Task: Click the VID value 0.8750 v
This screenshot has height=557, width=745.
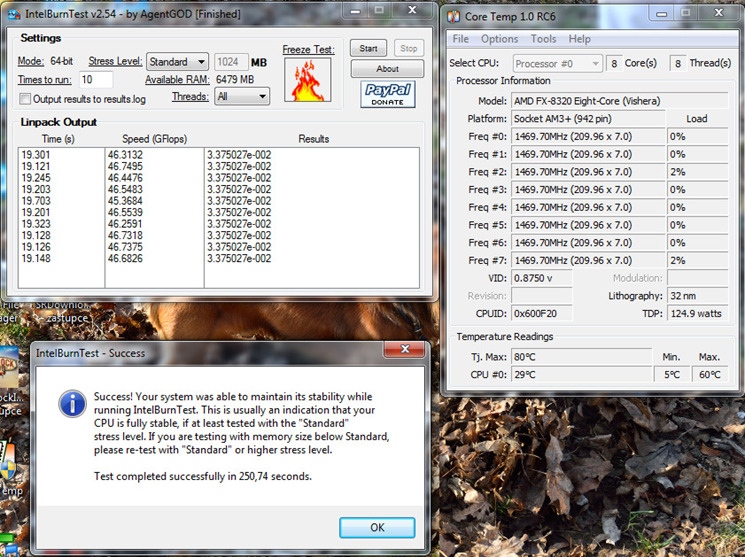Action: pos(542,278)
